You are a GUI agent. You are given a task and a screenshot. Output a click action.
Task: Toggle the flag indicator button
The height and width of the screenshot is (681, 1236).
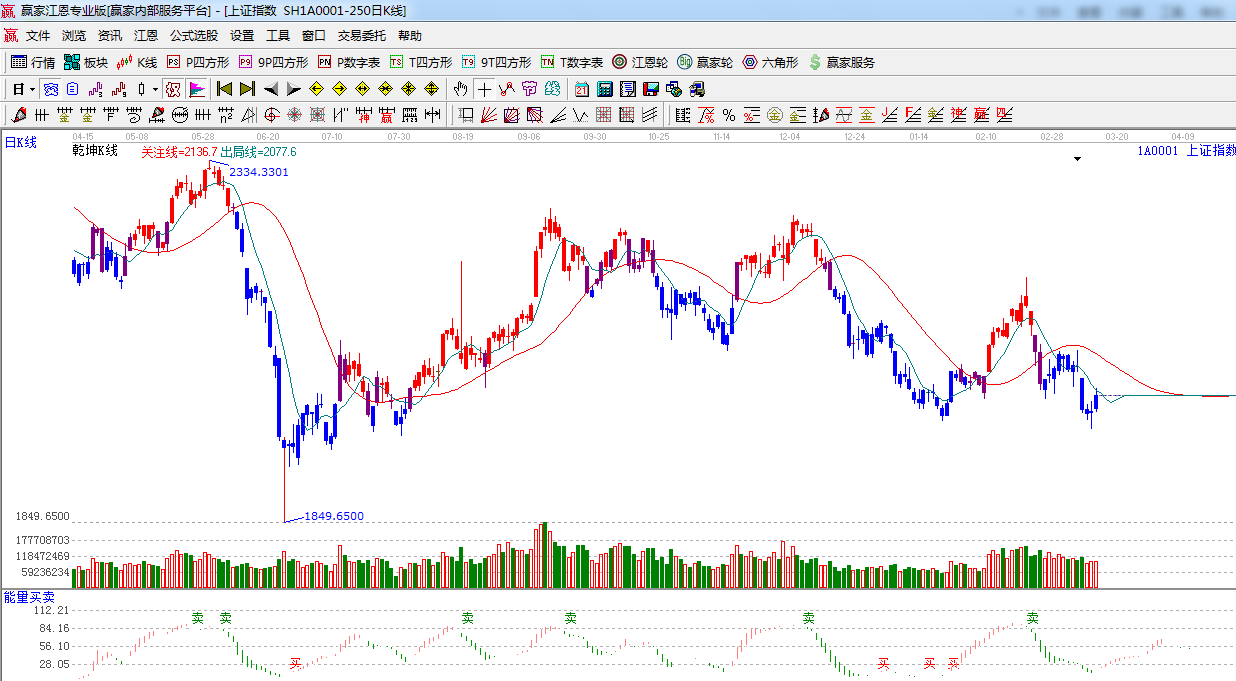pyautogui.click(x=196, y=89)
